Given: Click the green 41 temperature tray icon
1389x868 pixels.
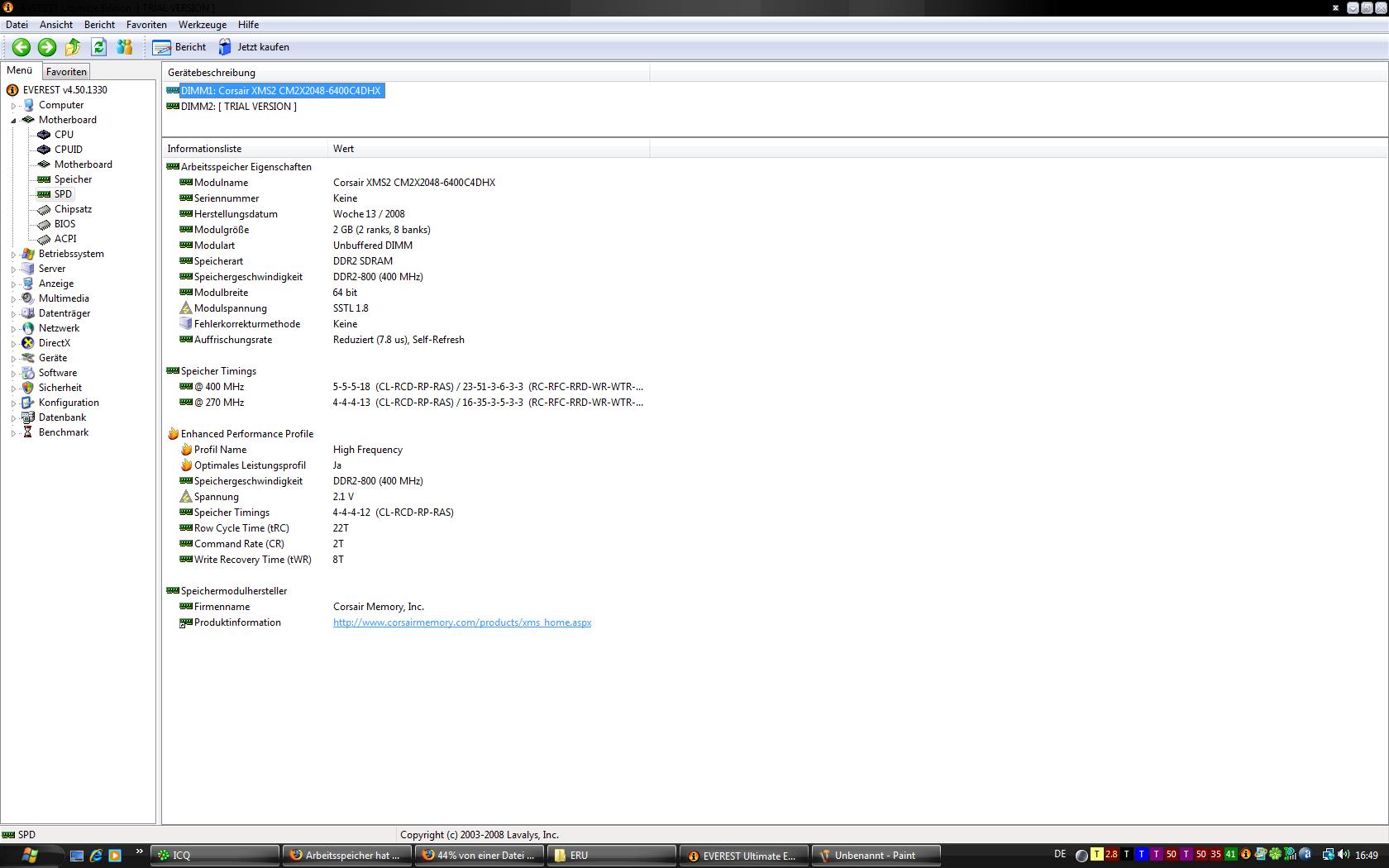Looking at the screenshot, I should (x=1230, y=855).
